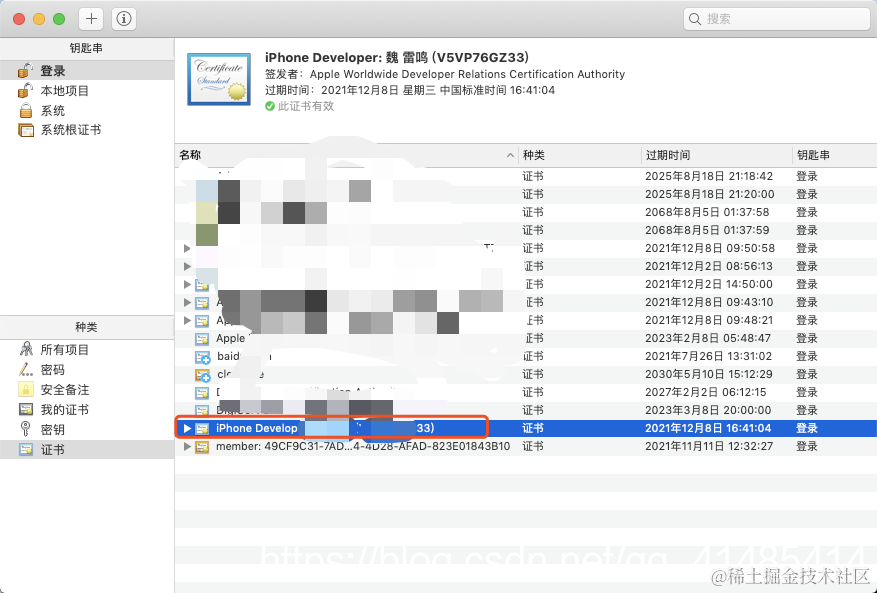Image resolution: width=877 pixels, height=593 pixels.
Task: Click expiry date 2021年11月11日 12:32:27
Action: [709, 446]
